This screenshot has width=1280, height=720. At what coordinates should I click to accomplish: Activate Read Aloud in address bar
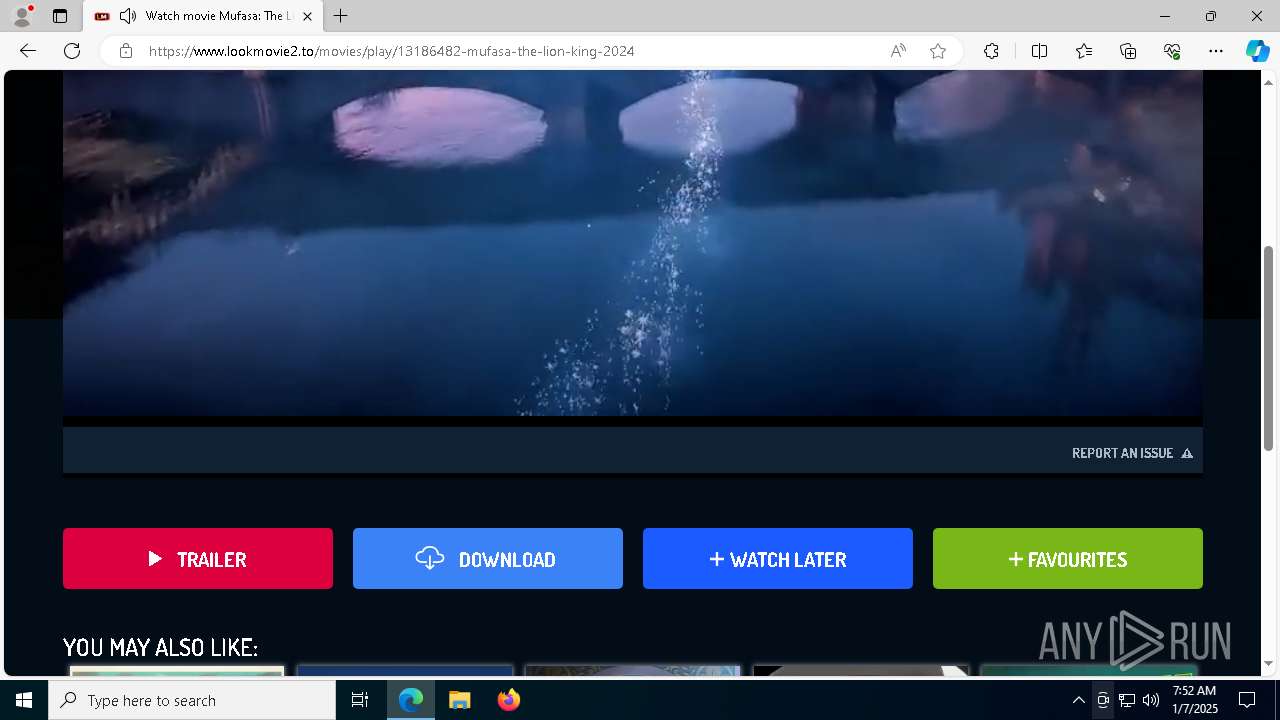pyautogui.click(x=898, y=51)
